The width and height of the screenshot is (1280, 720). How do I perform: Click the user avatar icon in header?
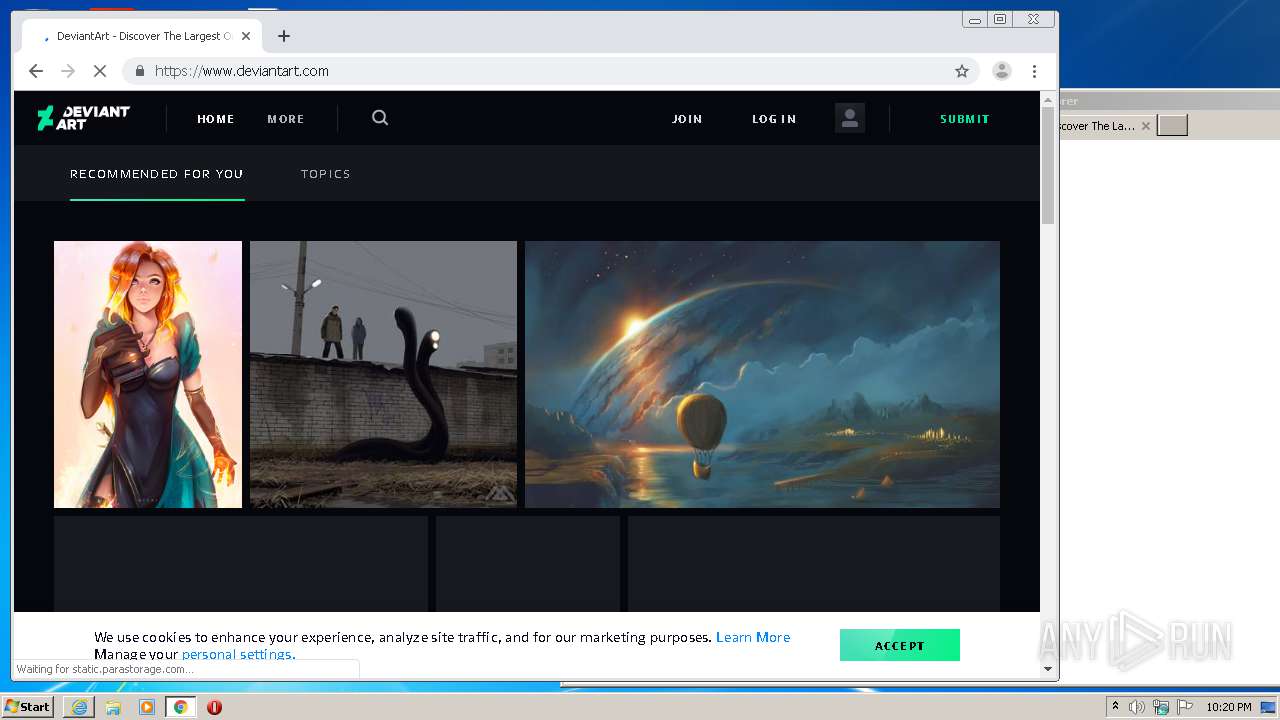[x=850, y=118]
